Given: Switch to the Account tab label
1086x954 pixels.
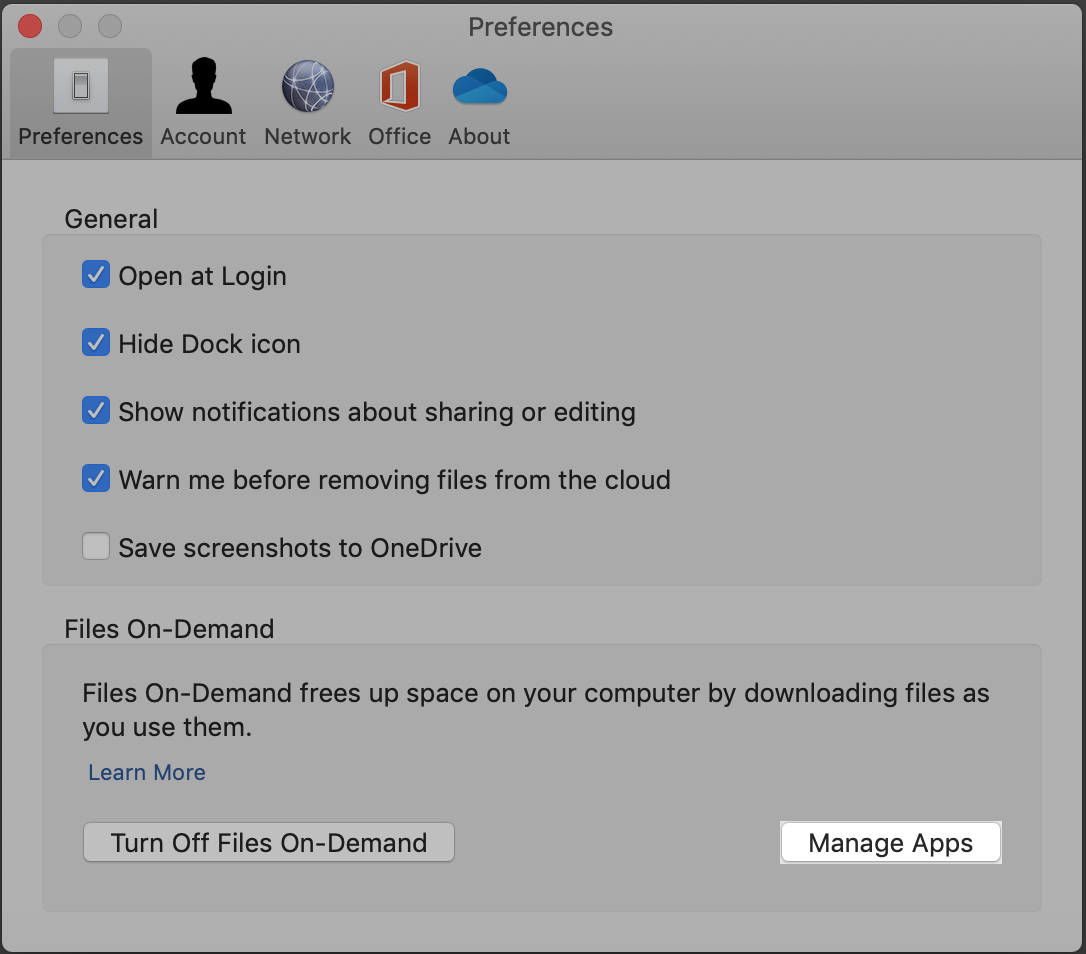Looking at the screenshot, I should [x=203, y=136].
